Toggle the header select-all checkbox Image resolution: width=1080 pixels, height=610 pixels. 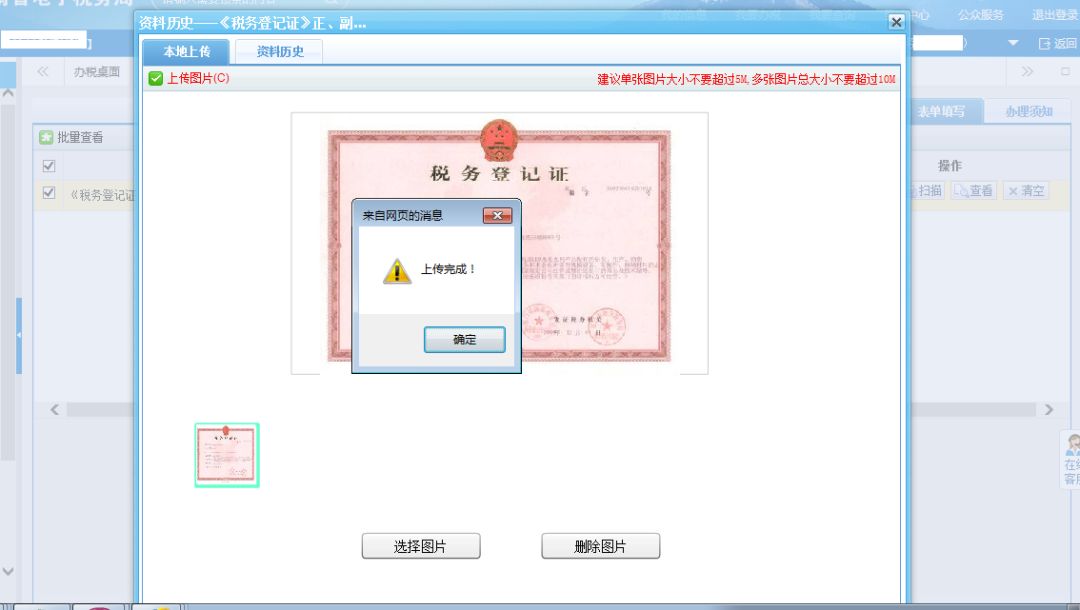point(49,166)
